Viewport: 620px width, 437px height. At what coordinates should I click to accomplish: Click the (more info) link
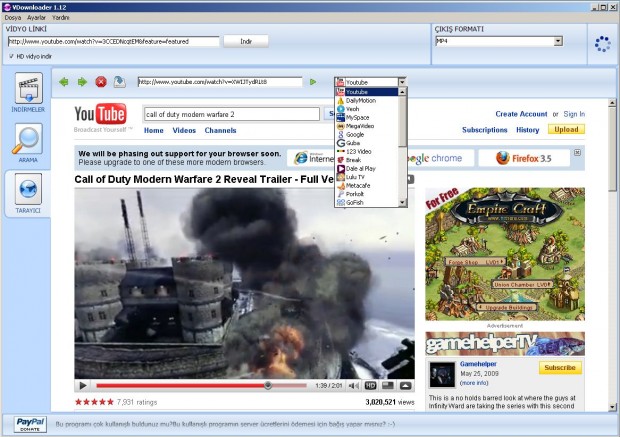[x=474, y=383]
